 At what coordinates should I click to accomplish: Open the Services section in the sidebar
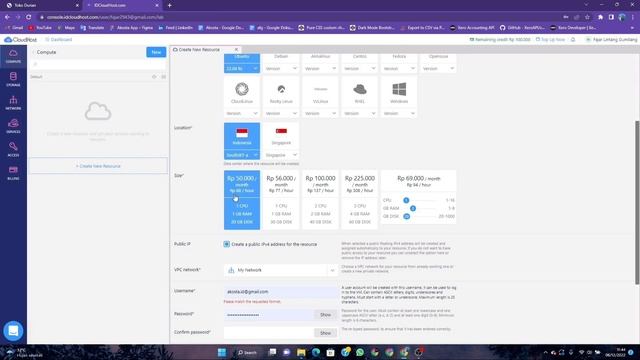tap(13, 126)
